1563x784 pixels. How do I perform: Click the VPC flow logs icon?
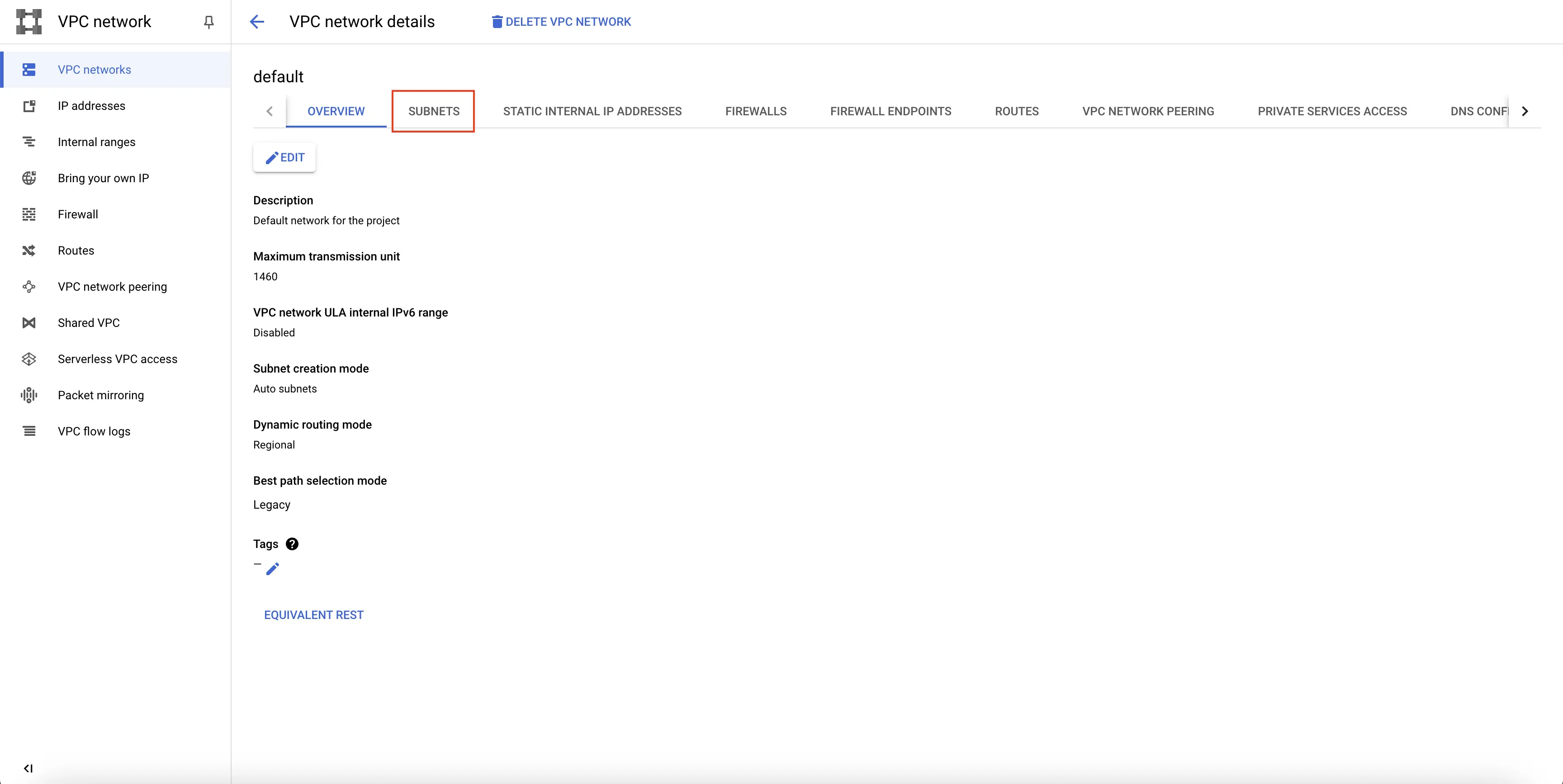click(x=28, y=431)
